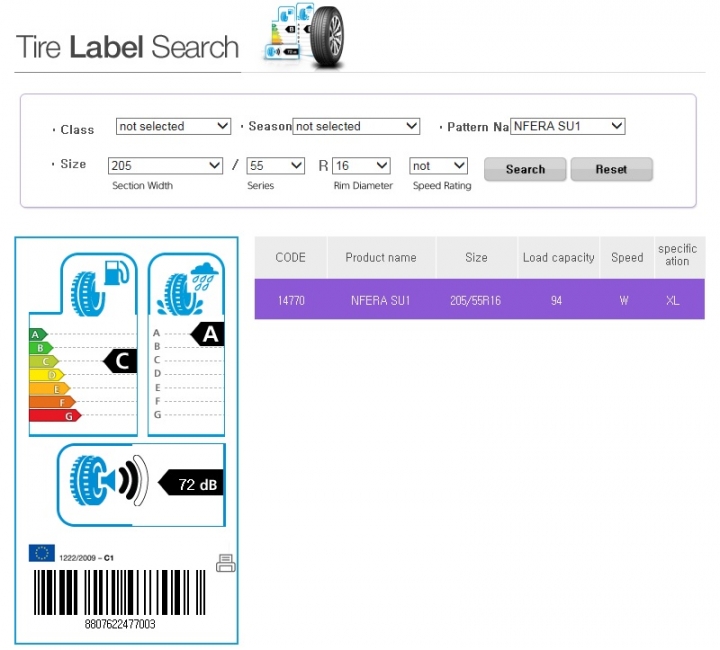Viewport: 720px width, 650px height.
Task: Click the green B fuel efficiency arrow
Action: point(41,348)
